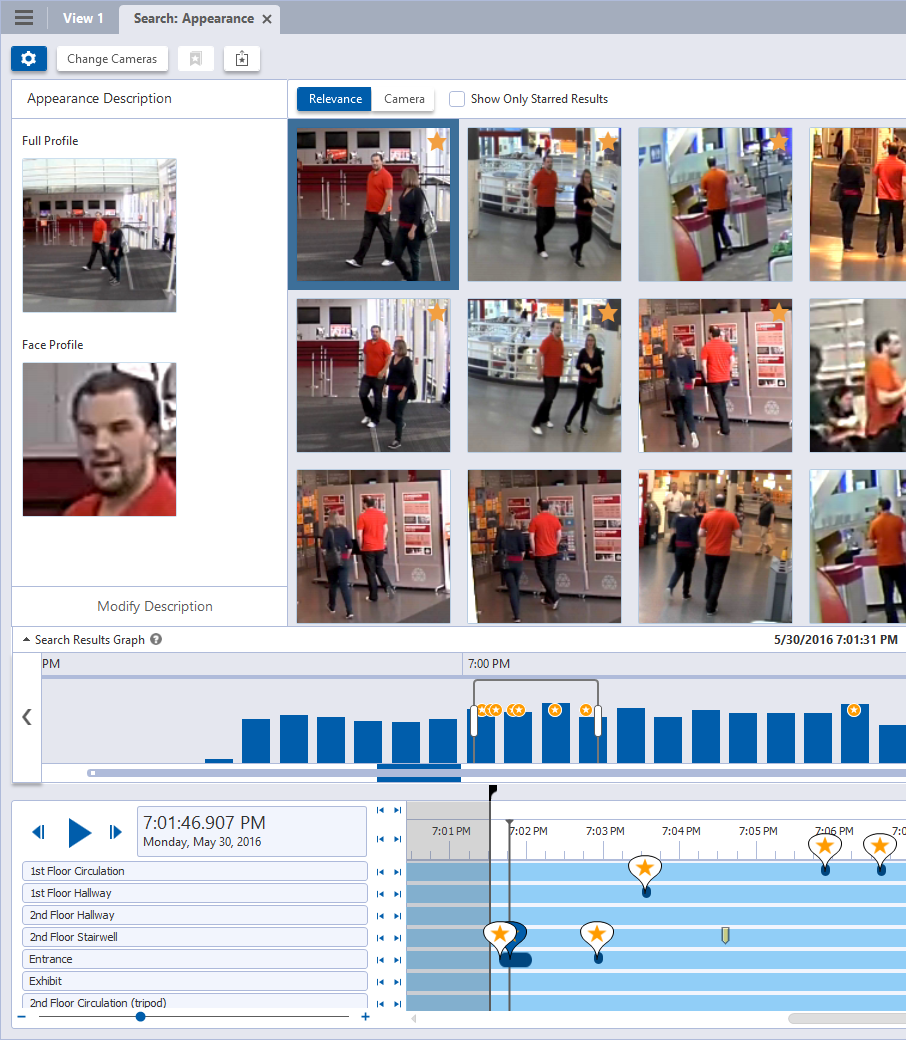
Task: Click the timeline zoom slider handle
Action: 141,1016
